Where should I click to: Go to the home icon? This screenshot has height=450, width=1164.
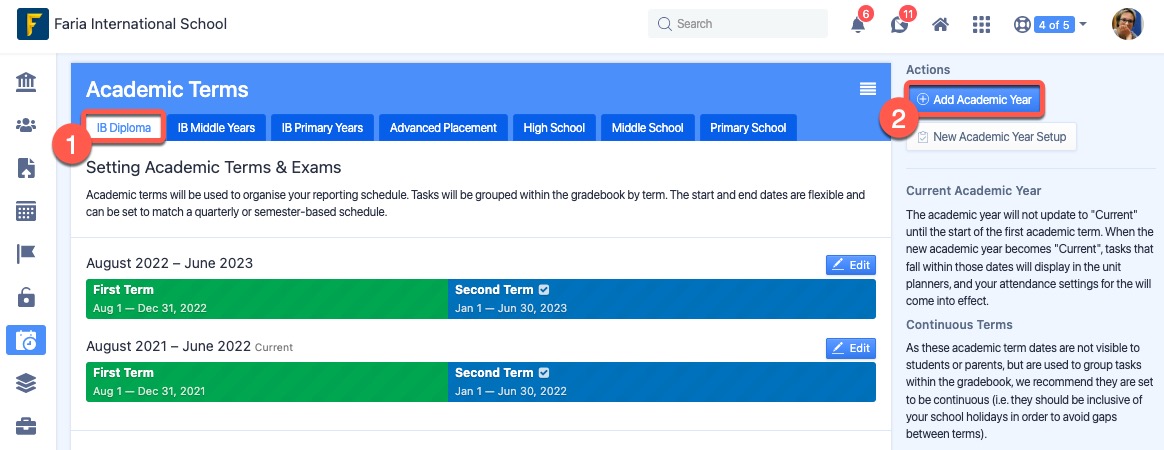pos(941,25)
